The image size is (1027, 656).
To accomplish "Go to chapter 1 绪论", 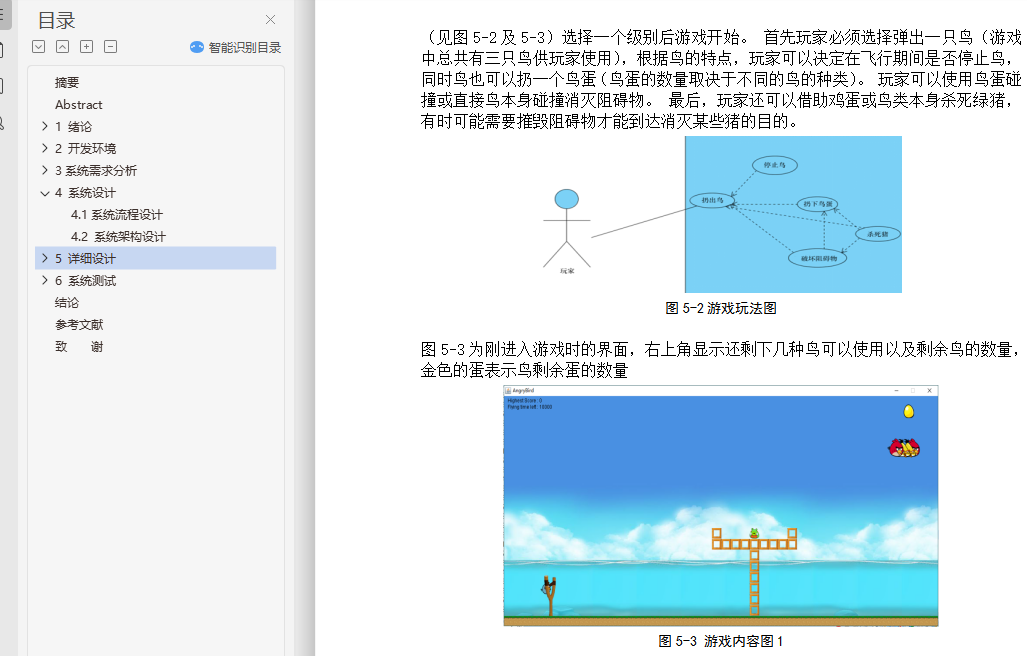I will [x=73, y=127].
